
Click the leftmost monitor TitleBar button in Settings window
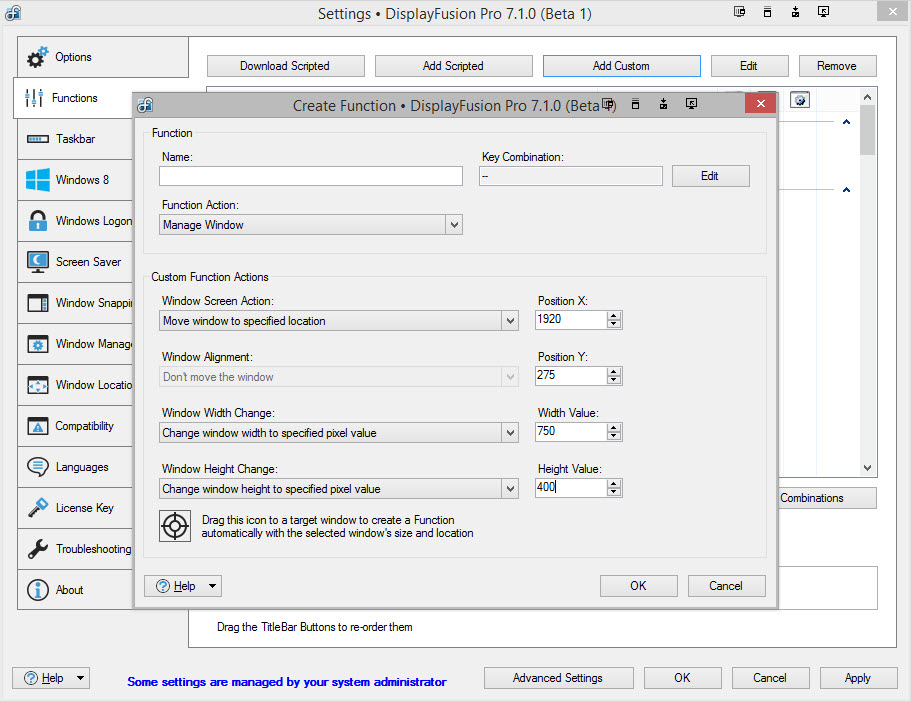pos(740,13)
